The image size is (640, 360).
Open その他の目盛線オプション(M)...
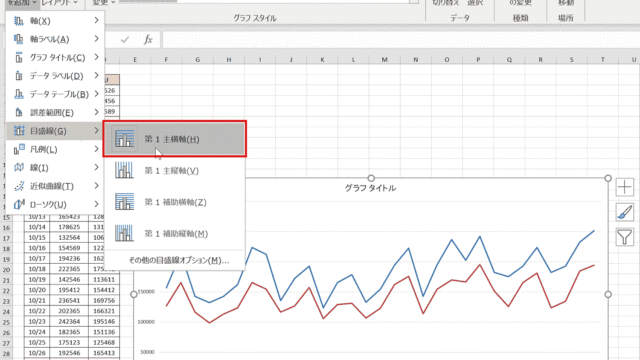[x=179, y=260]
